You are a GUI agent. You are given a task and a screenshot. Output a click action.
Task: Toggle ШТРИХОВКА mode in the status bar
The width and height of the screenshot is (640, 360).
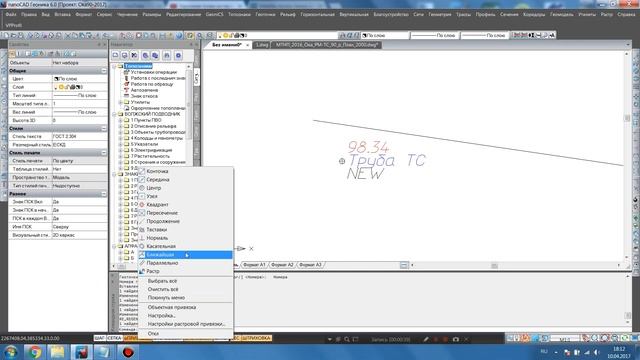[256, 338]
